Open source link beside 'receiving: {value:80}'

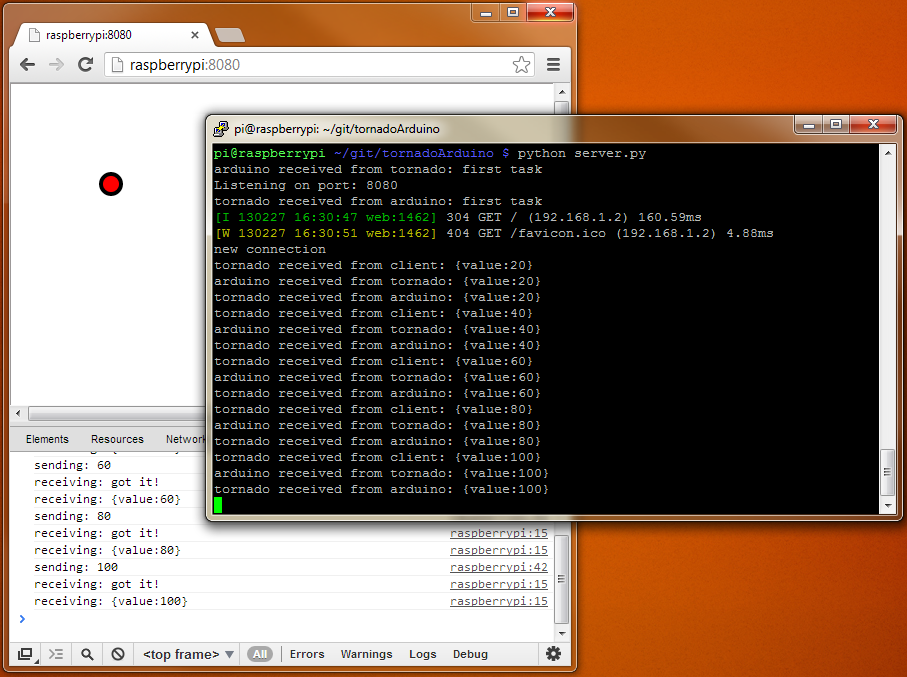click(499, 550)
